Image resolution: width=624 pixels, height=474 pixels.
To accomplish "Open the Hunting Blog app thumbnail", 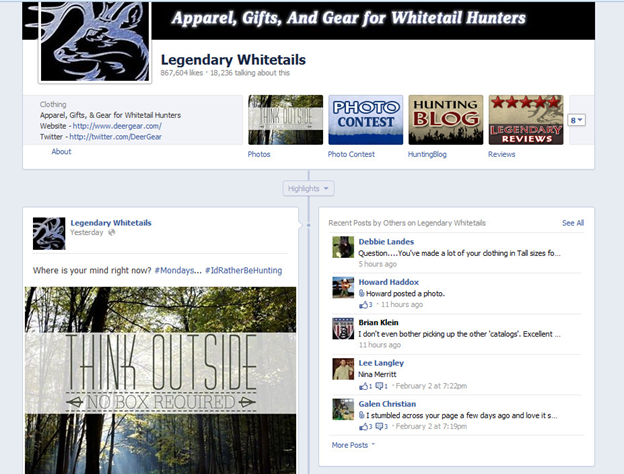I will (446, 120).
